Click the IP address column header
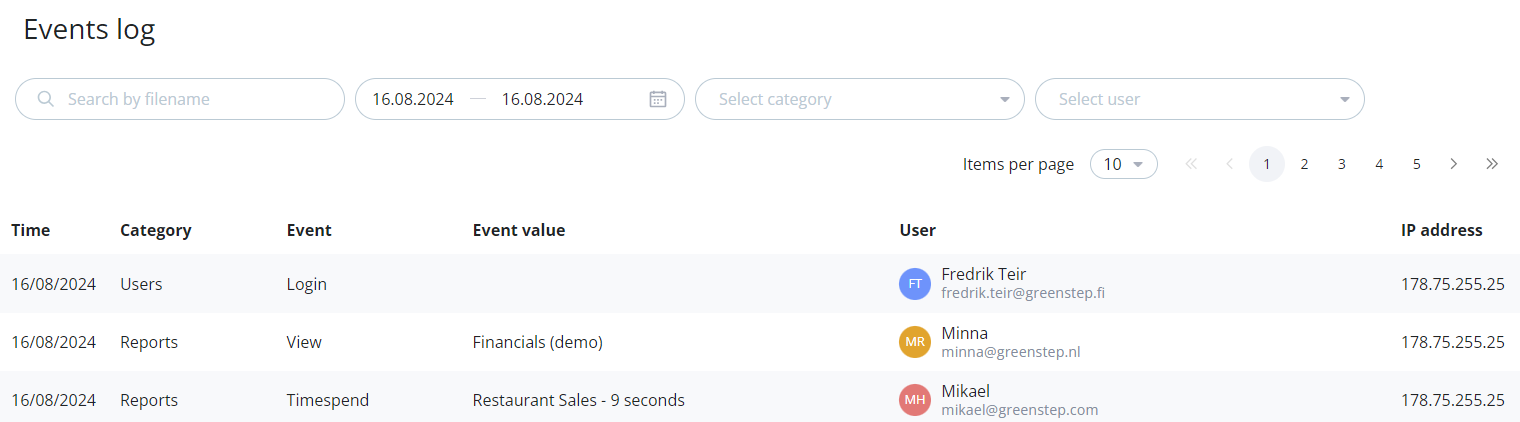Screen dimensions: 1520x422 click(1441, 230)
